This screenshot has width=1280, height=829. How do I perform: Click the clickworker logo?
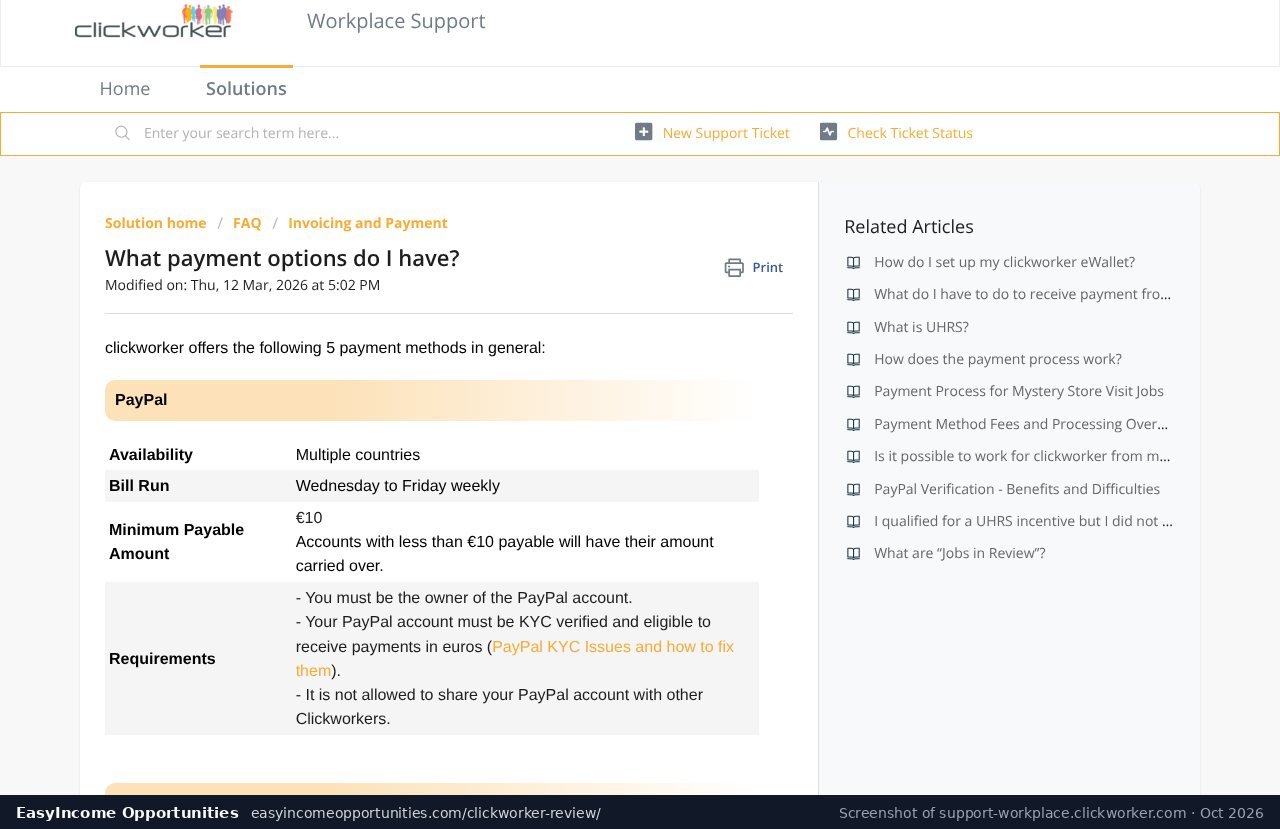tap(153, 21)
